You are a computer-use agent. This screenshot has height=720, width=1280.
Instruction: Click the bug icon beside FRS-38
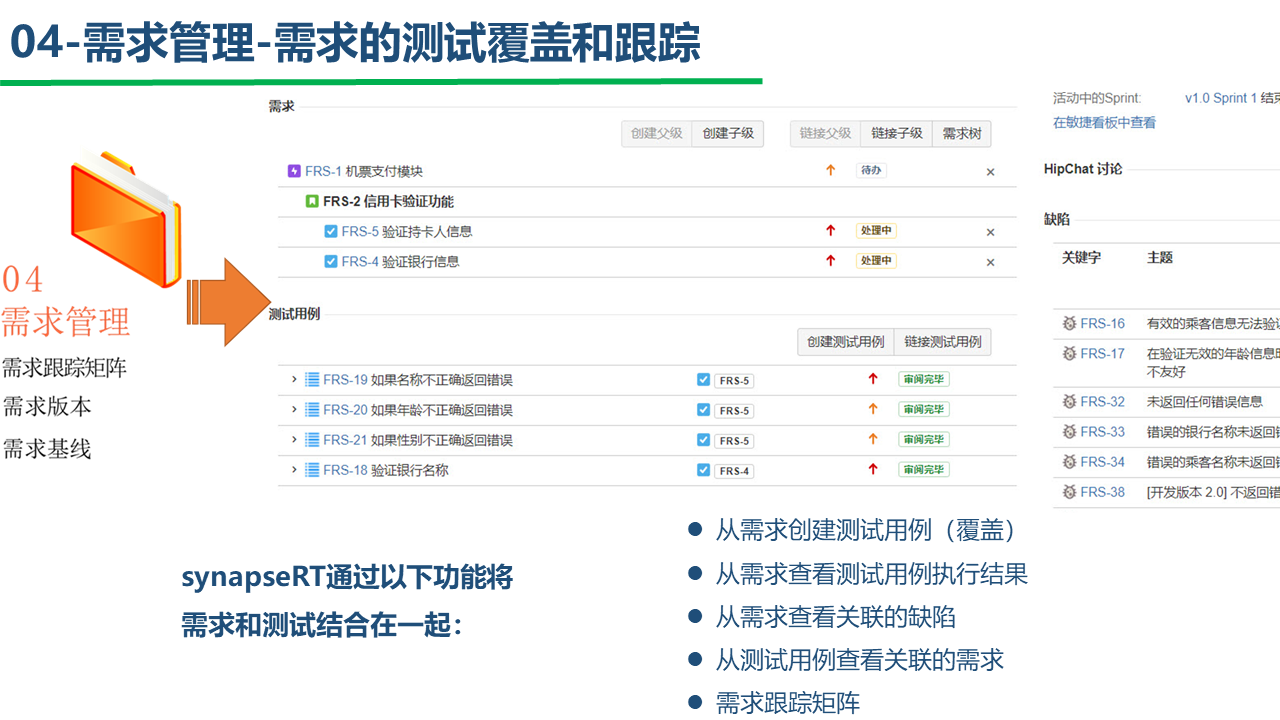(x=1069, y=491)
